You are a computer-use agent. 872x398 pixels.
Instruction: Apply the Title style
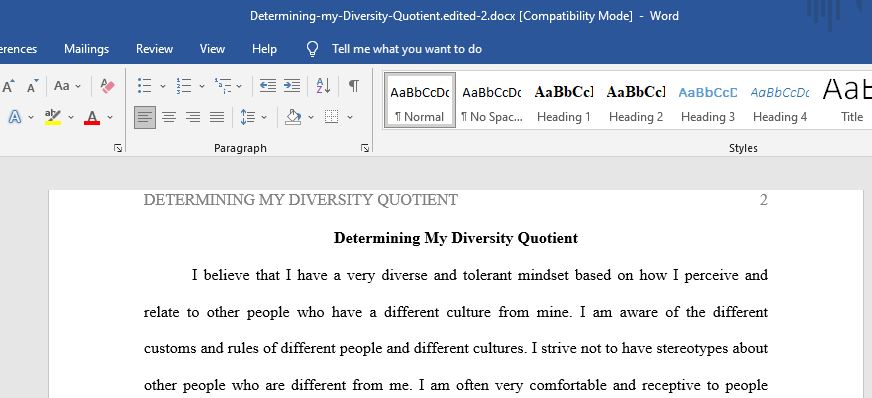(846, 100)
